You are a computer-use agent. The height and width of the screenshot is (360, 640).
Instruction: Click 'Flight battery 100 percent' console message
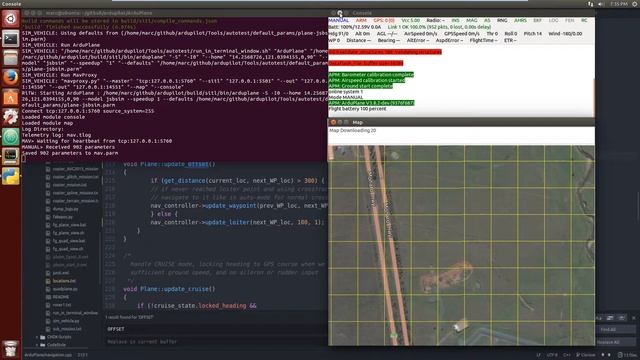click(x=357, y=109)
